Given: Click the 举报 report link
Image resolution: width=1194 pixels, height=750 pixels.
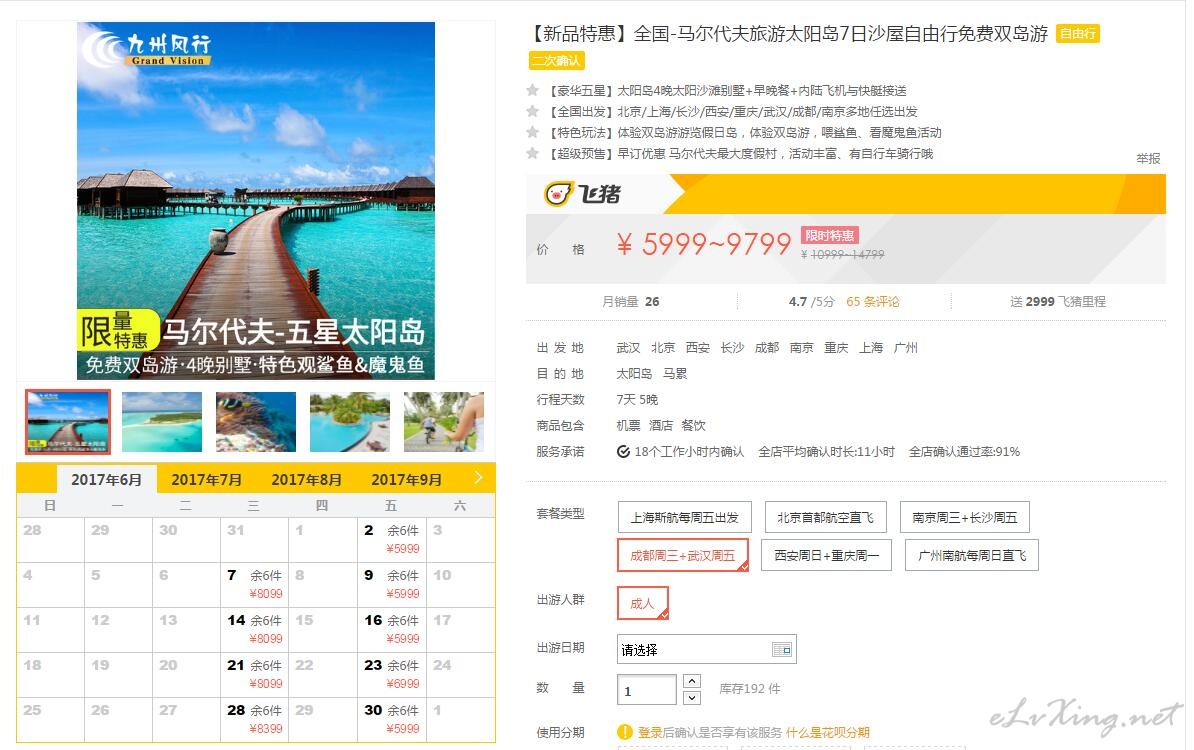Looking at the screenshot, I should coord(1148,158).
